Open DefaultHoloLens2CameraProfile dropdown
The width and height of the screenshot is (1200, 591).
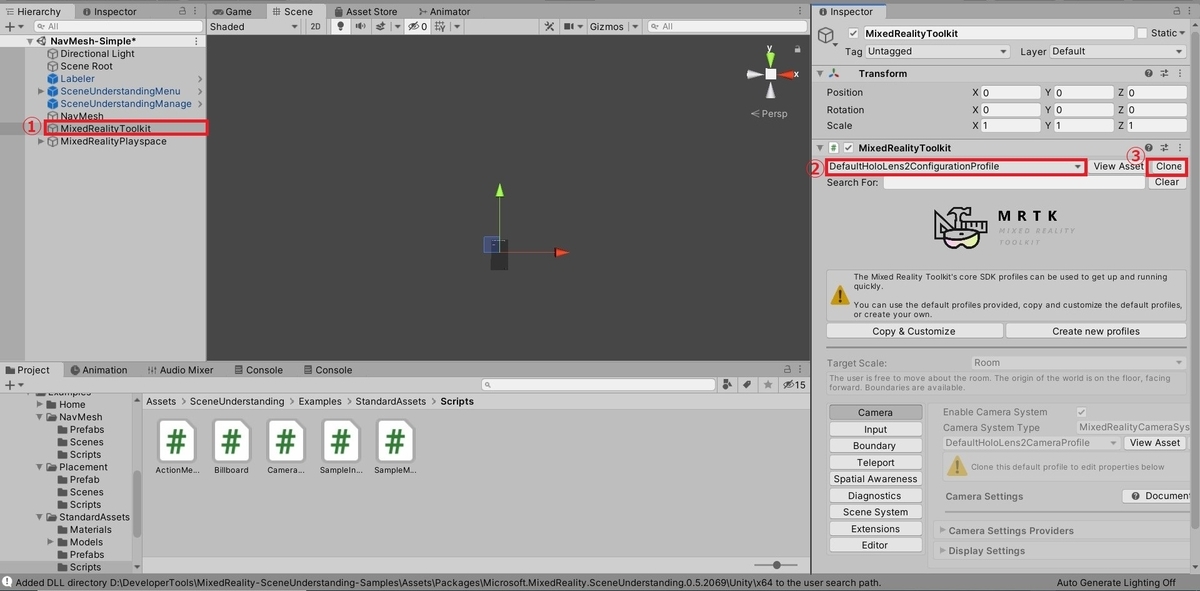click(1032, 443)
